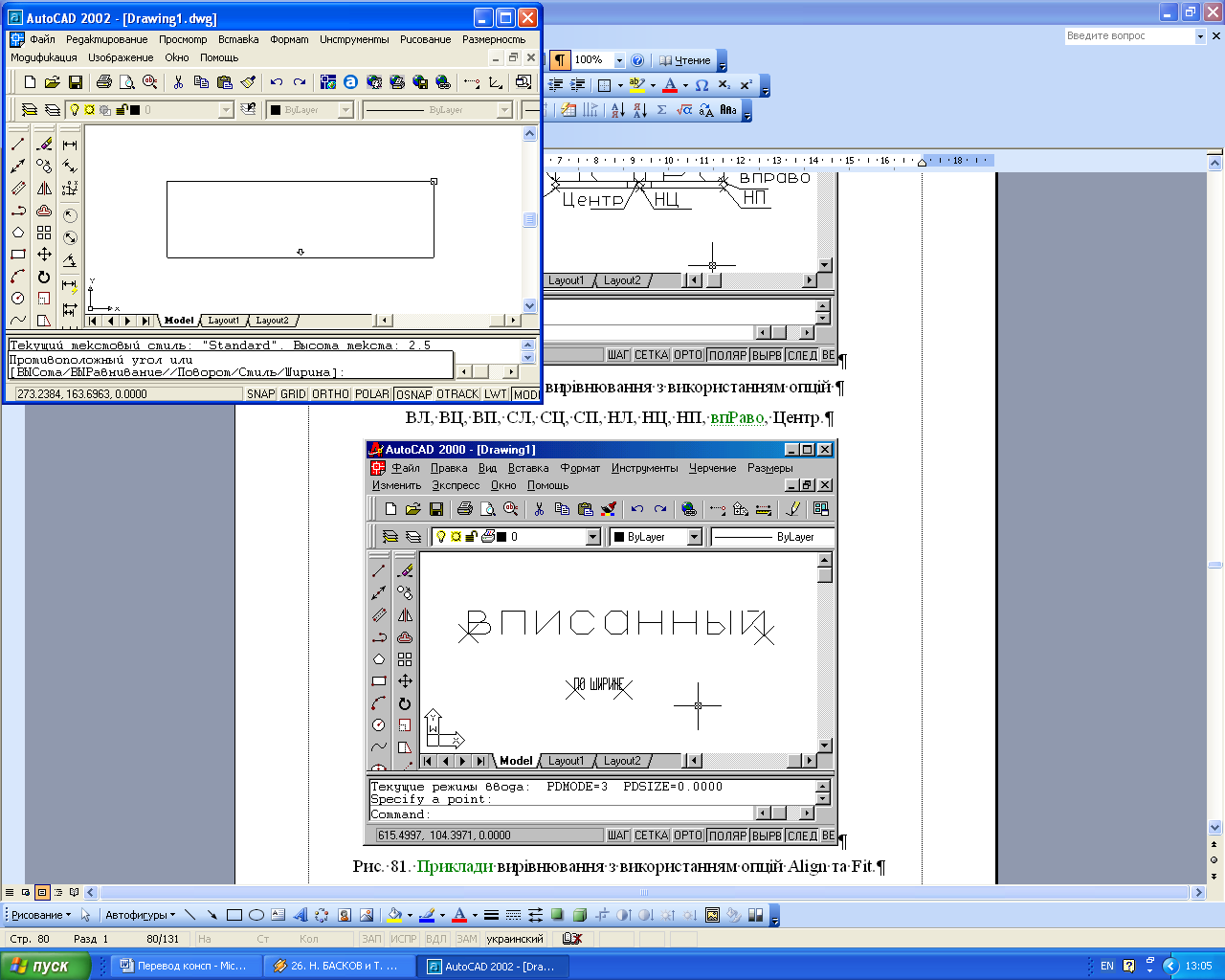Image resolution: width=1225 pixels, height=980 pixels.
Task: Apply Subscript formatting in Word toolbar
Action: [724, 85]
